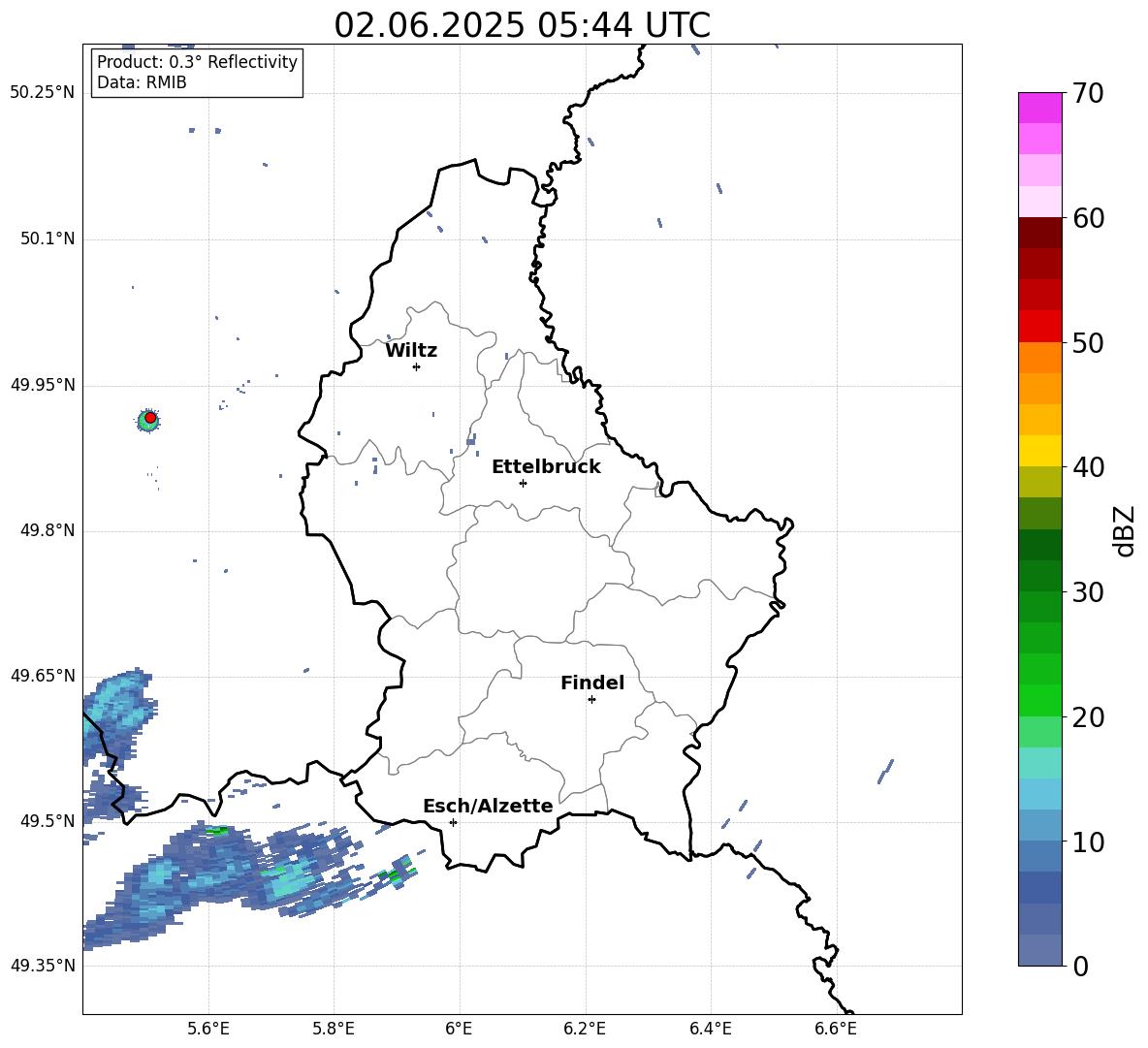Click the 6.4°E longitude label
The height and width of the screenshot is (1048, 1148).
click(x=711, y=1029)
